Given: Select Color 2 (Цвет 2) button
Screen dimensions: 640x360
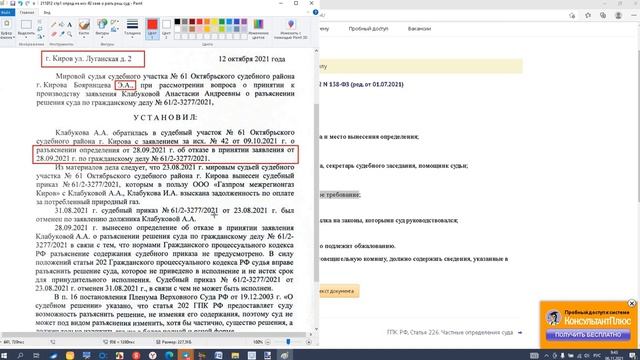Looking at the screenshot, I should click(x=166, y=29).
